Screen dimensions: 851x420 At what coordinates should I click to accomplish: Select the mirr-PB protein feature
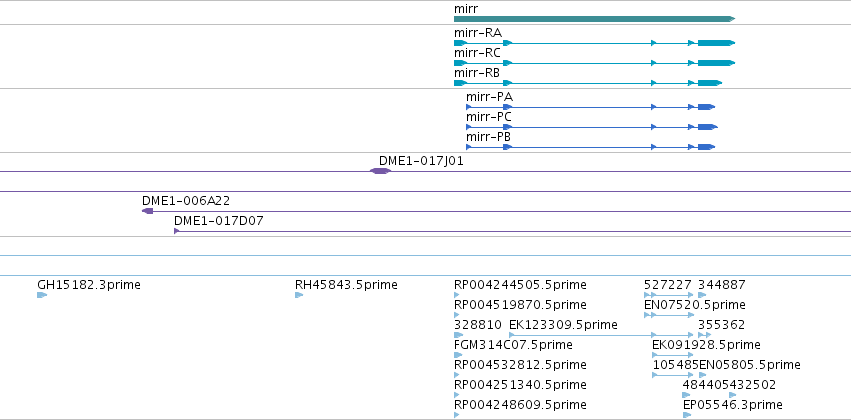(590, 147)
